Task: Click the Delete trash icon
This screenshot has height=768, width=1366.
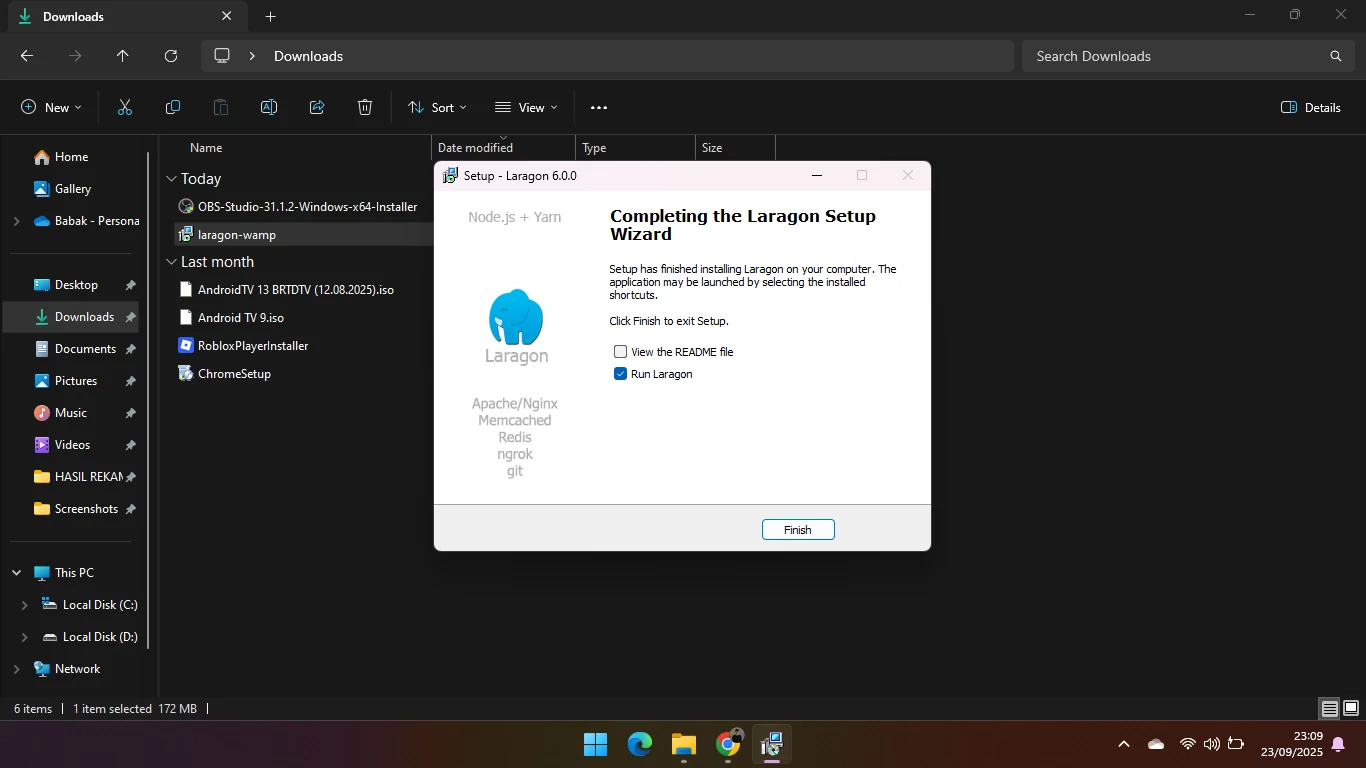Action: [x=365, y=108]
